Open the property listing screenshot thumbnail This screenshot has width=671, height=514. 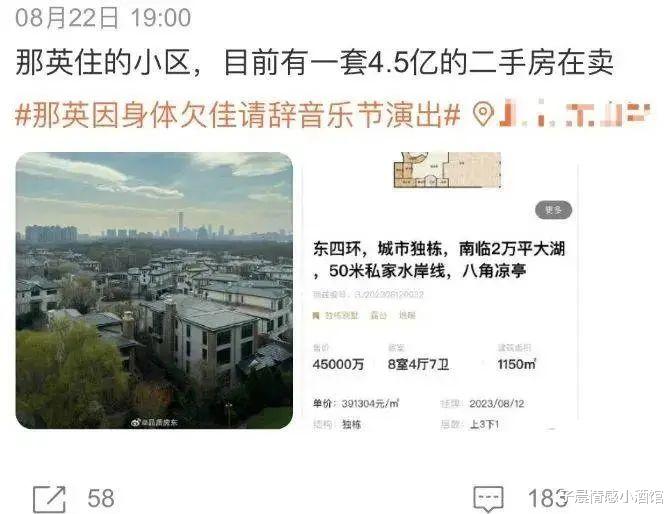point(441,291)
